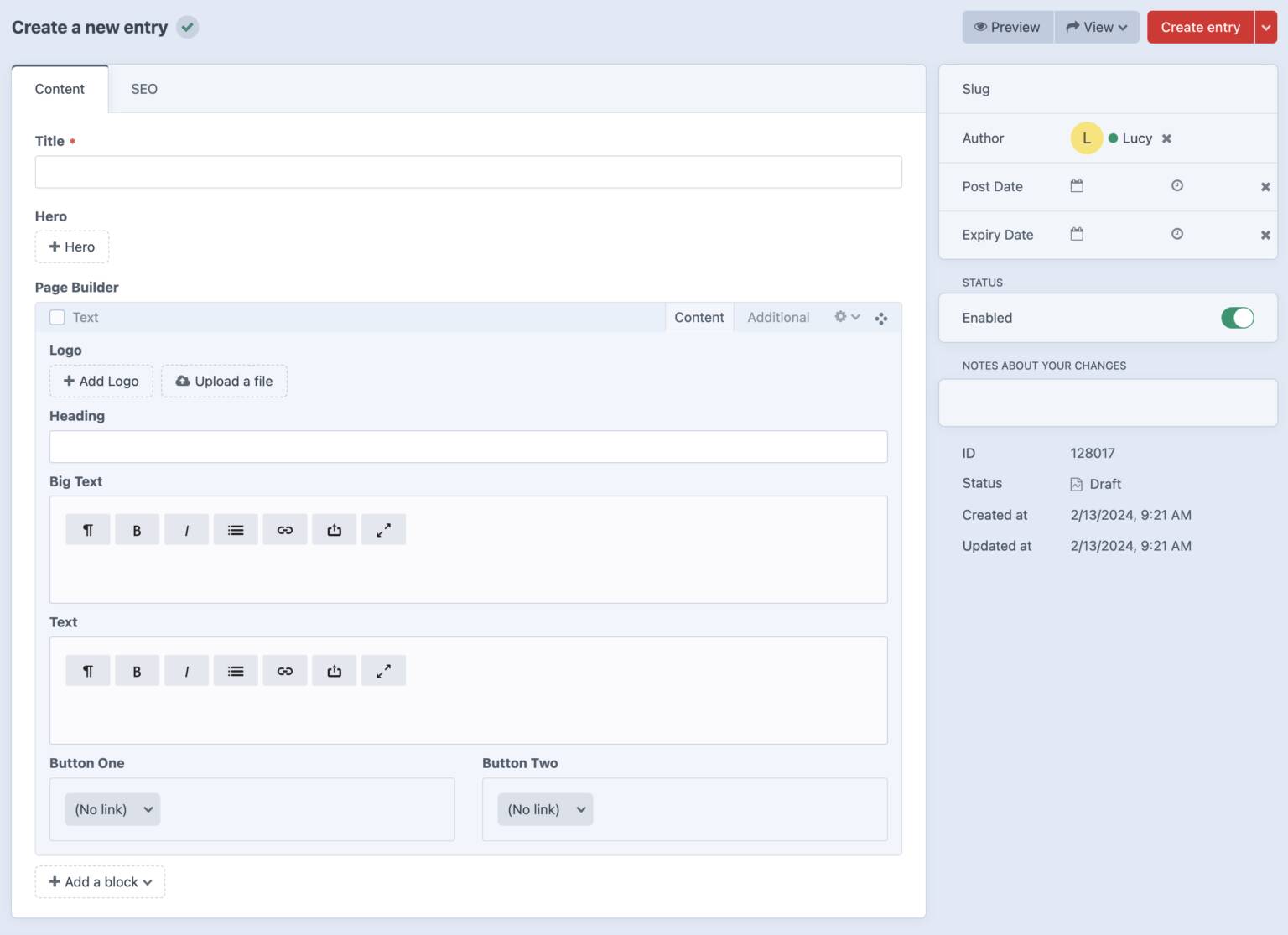1288x935 pixels.
Task: Clear the Expiry Date field
Action: (1265, 236)
